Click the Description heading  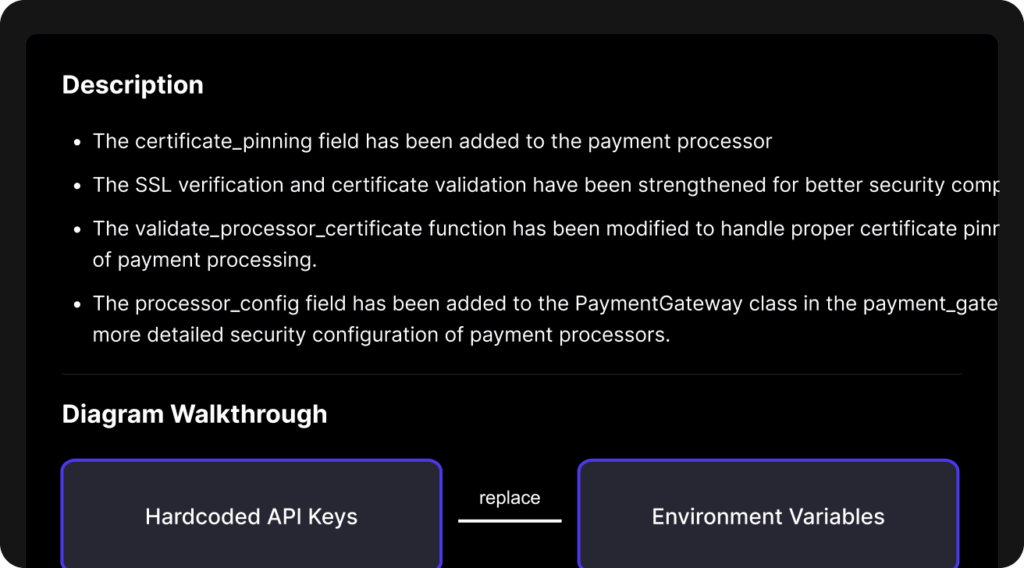point(133,85)
